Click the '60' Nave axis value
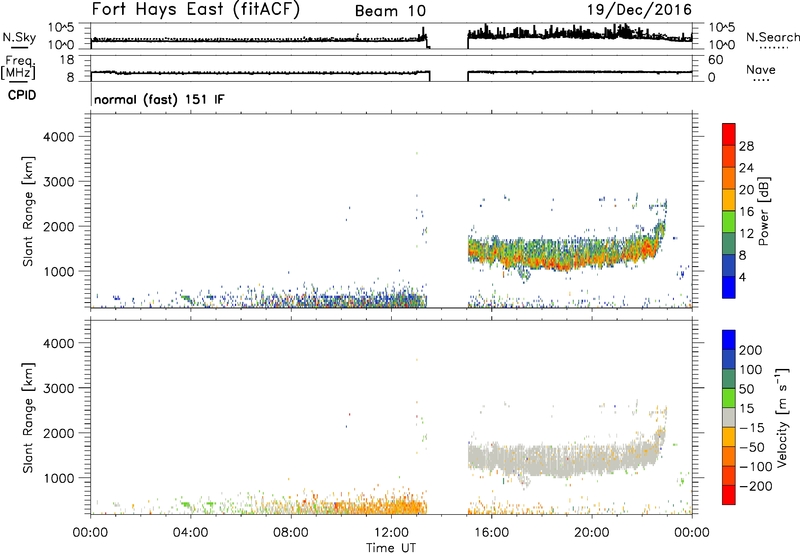Viewport: 800px width, 554px height. [716, 60]
